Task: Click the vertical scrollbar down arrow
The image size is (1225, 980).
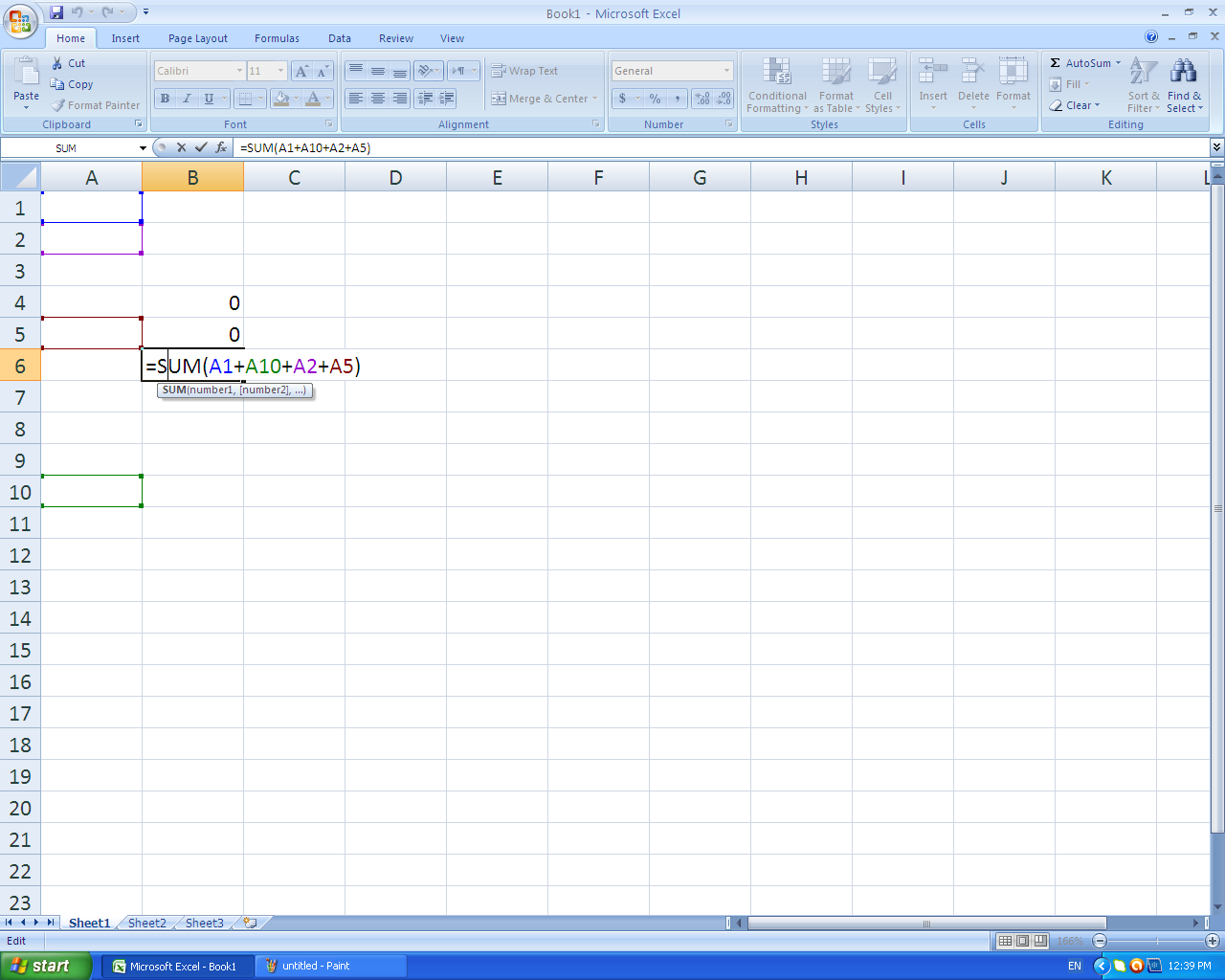Action: click(x=1217, y=907)
